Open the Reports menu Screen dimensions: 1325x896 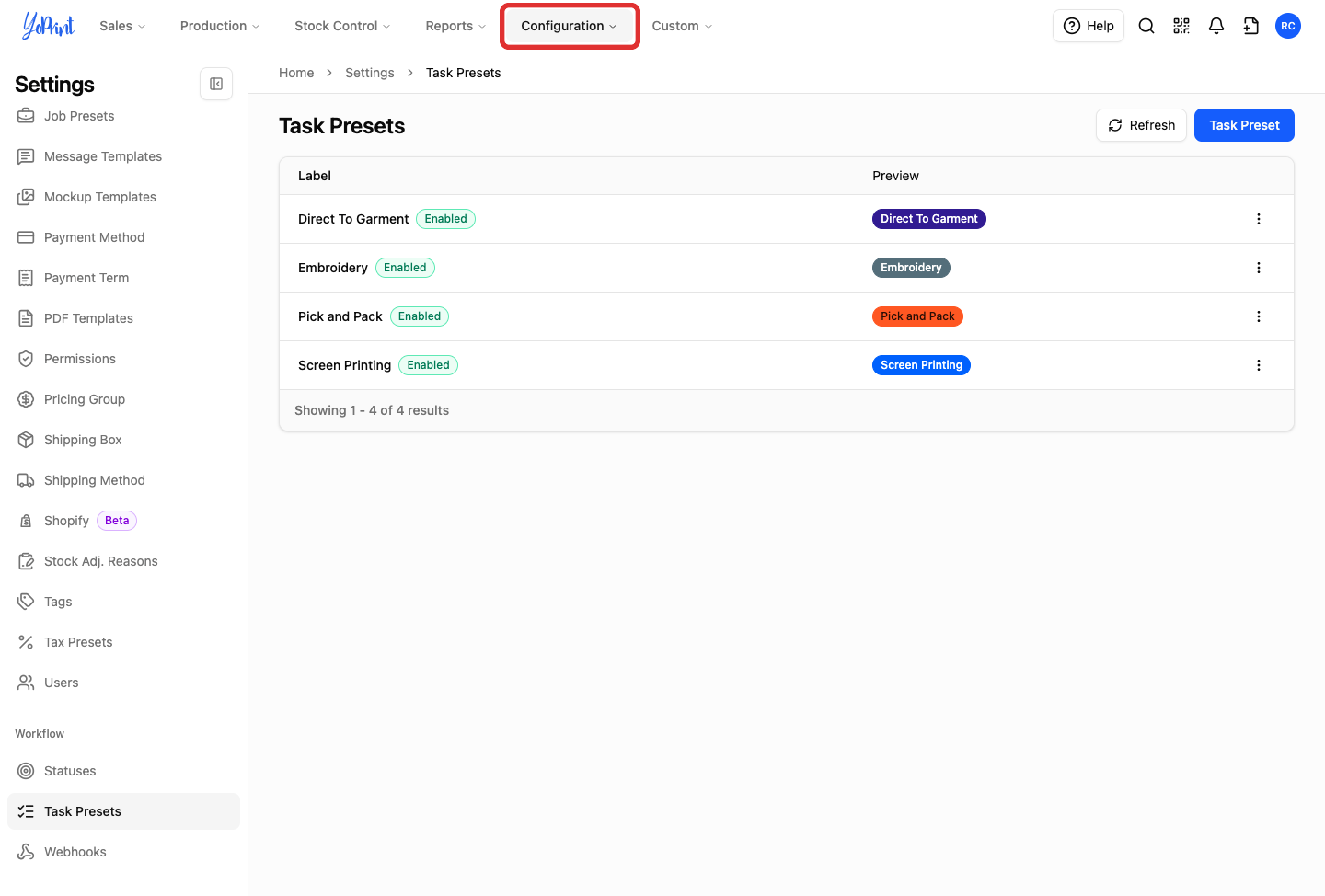coord(455,26)
